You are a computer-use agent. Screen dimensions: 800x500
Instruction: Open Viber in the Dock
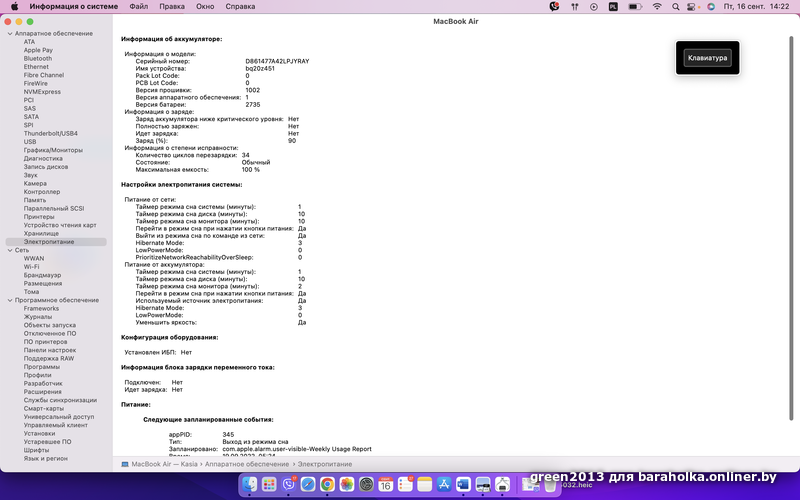pos(289,484)
